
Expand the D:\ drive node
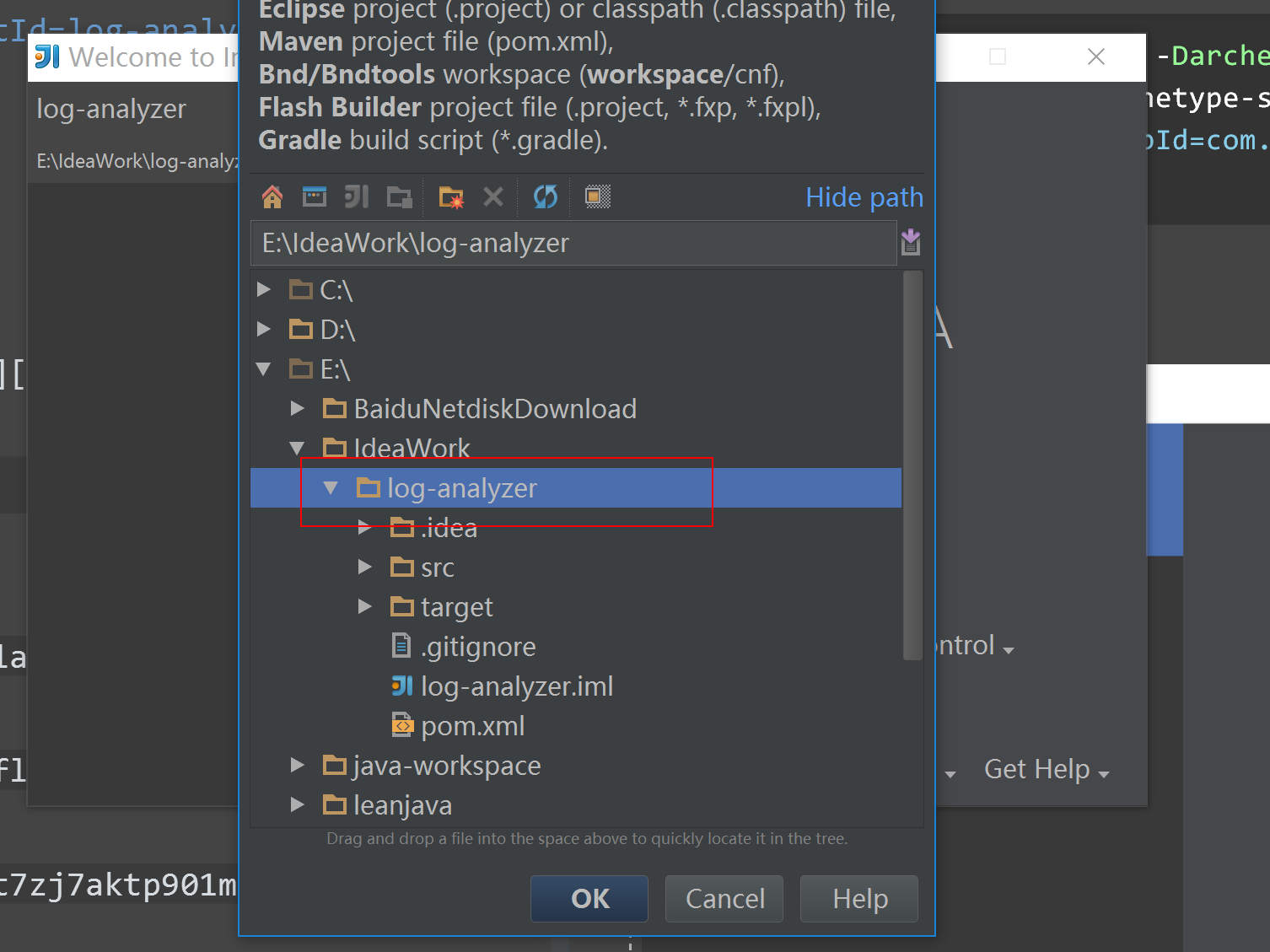pyautogui.click(x=264, y=329)
